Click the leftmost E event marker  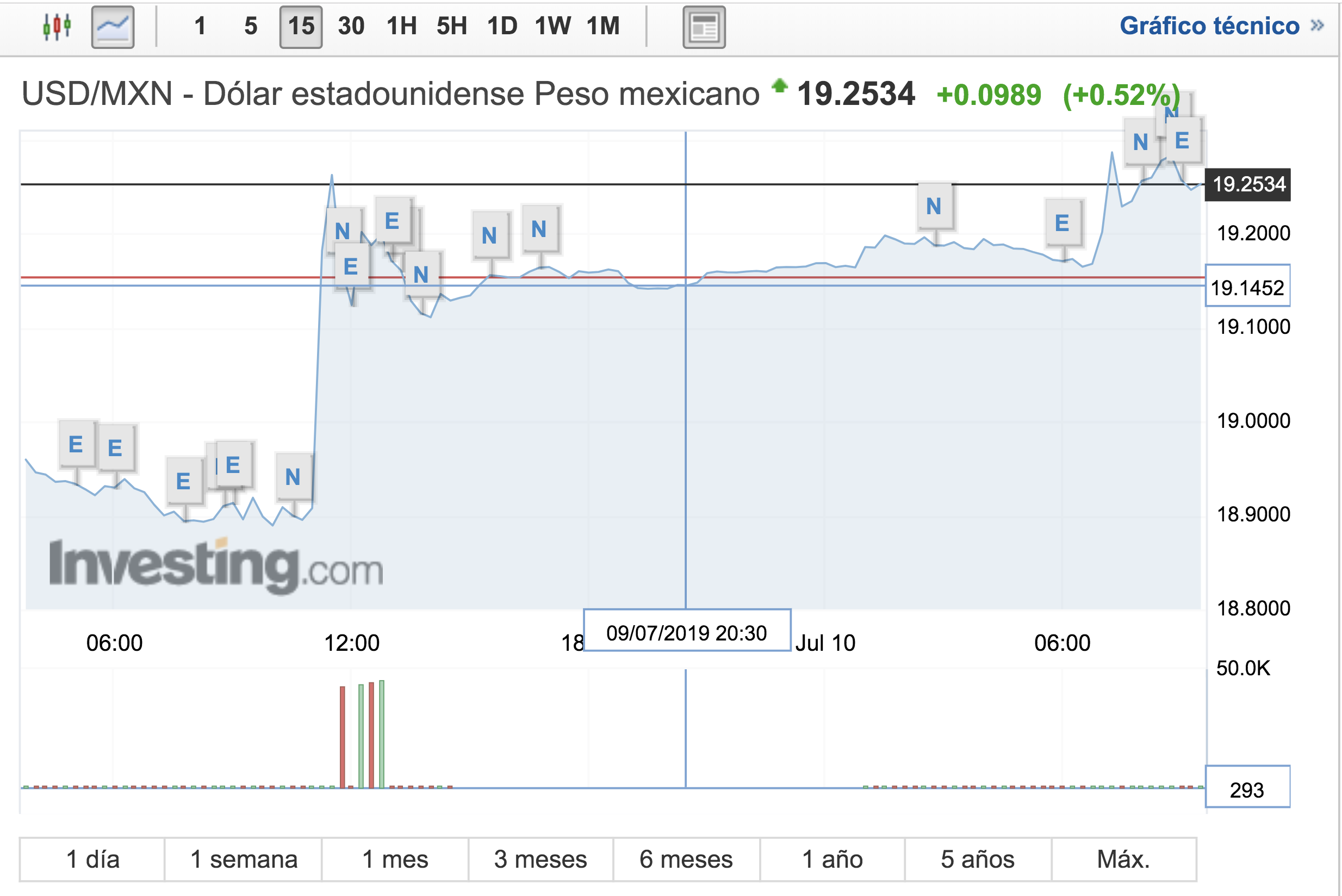tap(76, 444)
